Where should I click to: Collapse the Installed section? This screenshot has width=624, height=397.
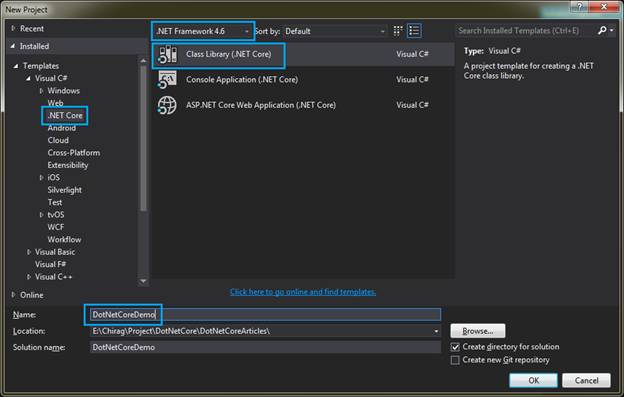tap(13, 46)
